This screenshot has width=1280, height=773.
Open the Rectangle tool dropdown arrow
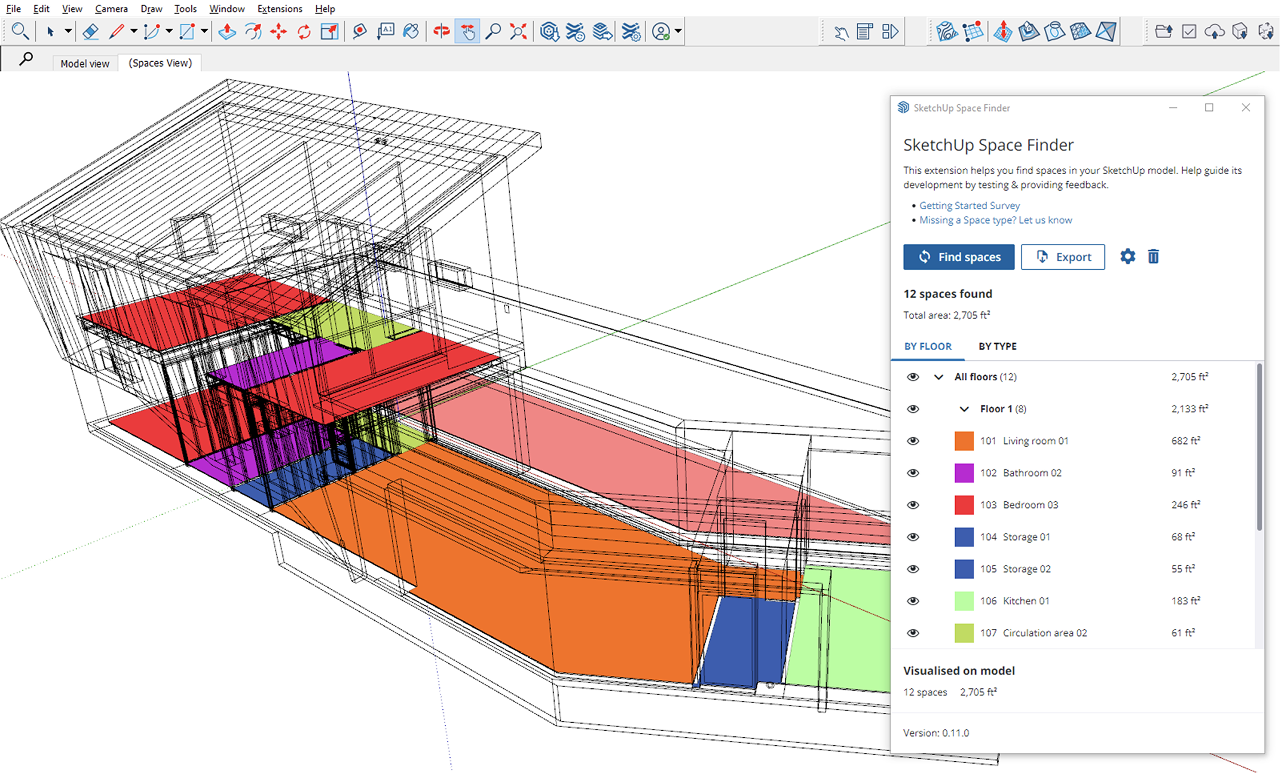(x=204, y=31)
